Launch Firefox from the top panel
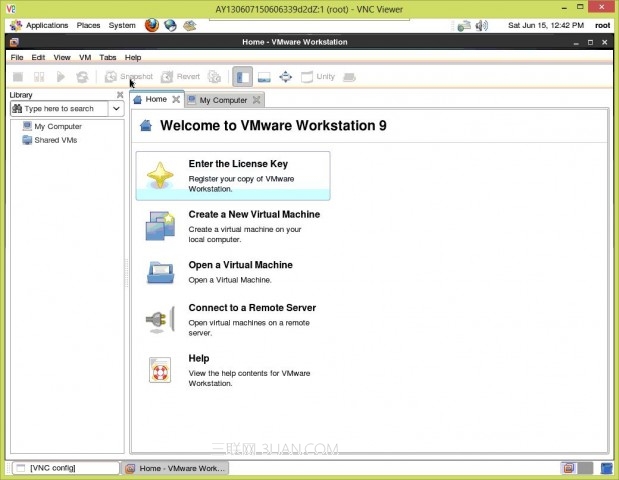 (x=151, y=25)
